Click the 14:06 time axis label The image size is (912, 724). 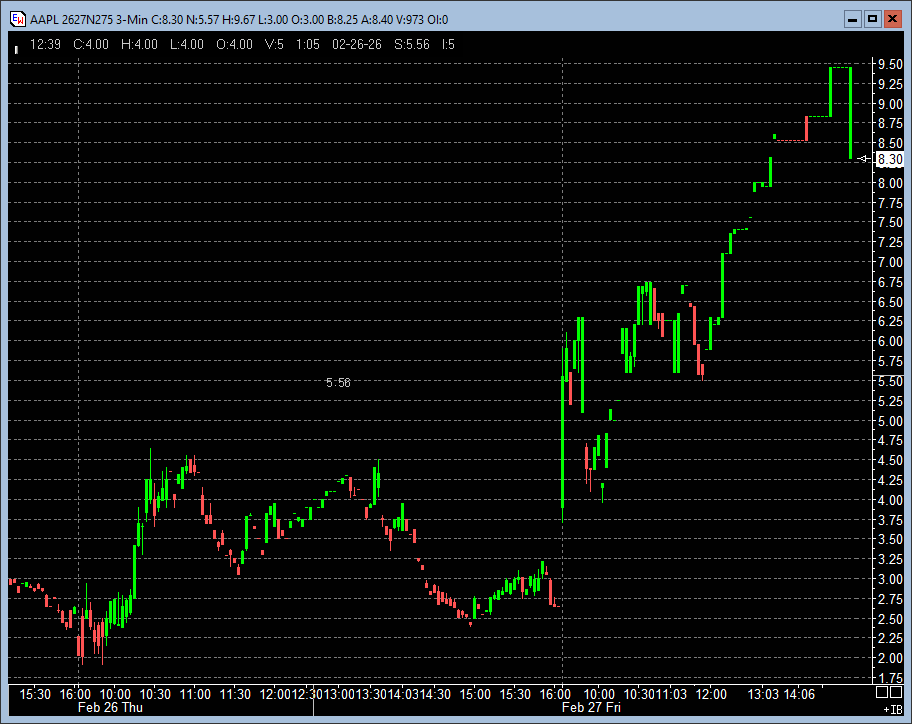tap(799, 693)
